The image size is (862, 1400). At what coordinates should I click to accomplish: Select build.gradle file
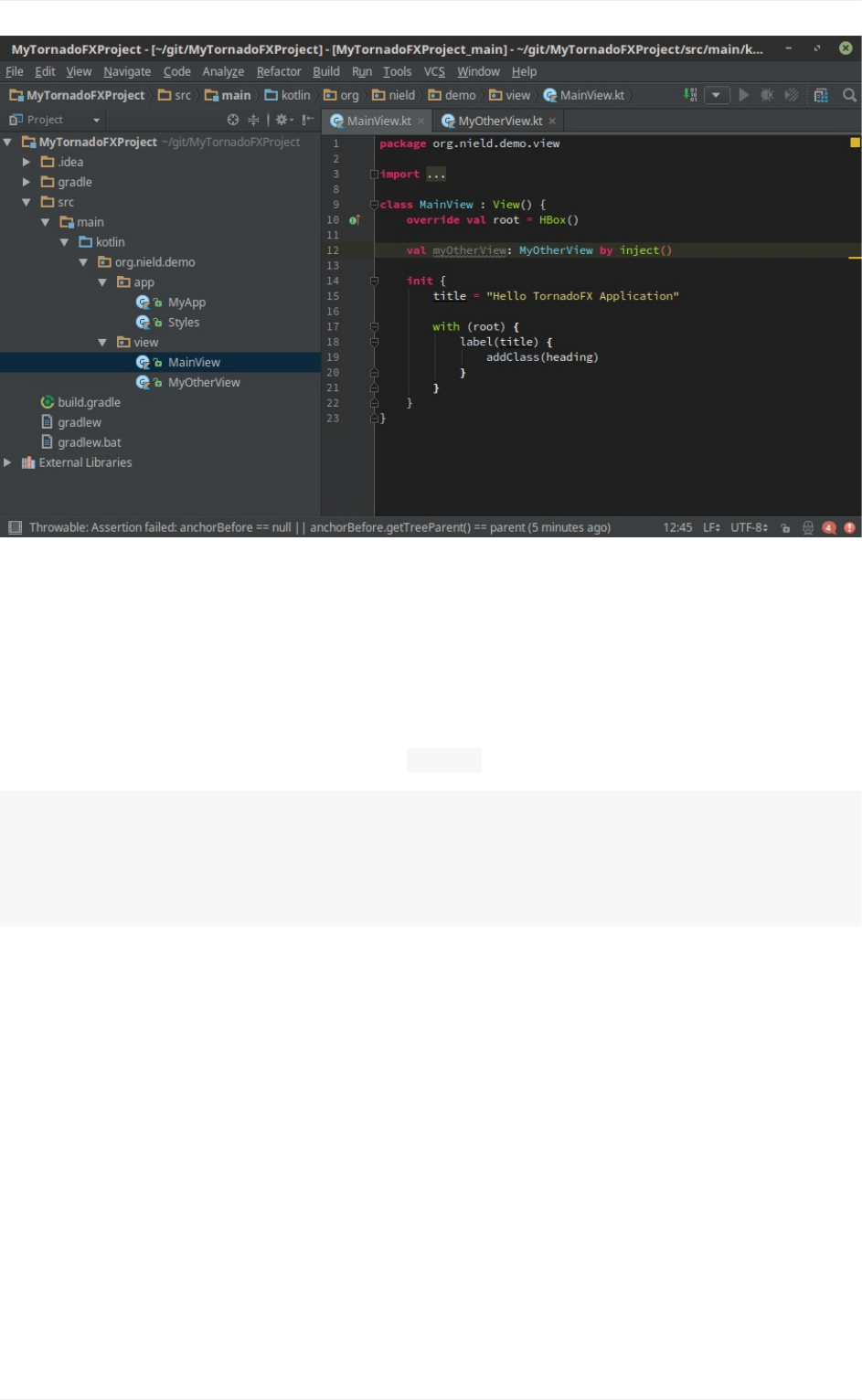[89, 402]
